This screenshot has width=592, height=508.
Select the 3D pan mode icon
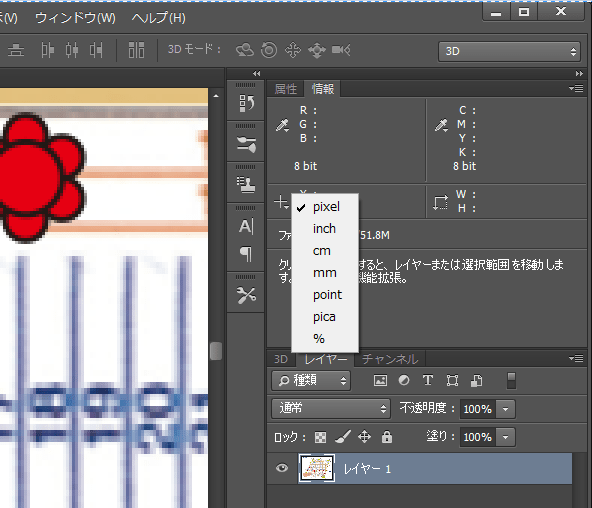click(293, 50)
